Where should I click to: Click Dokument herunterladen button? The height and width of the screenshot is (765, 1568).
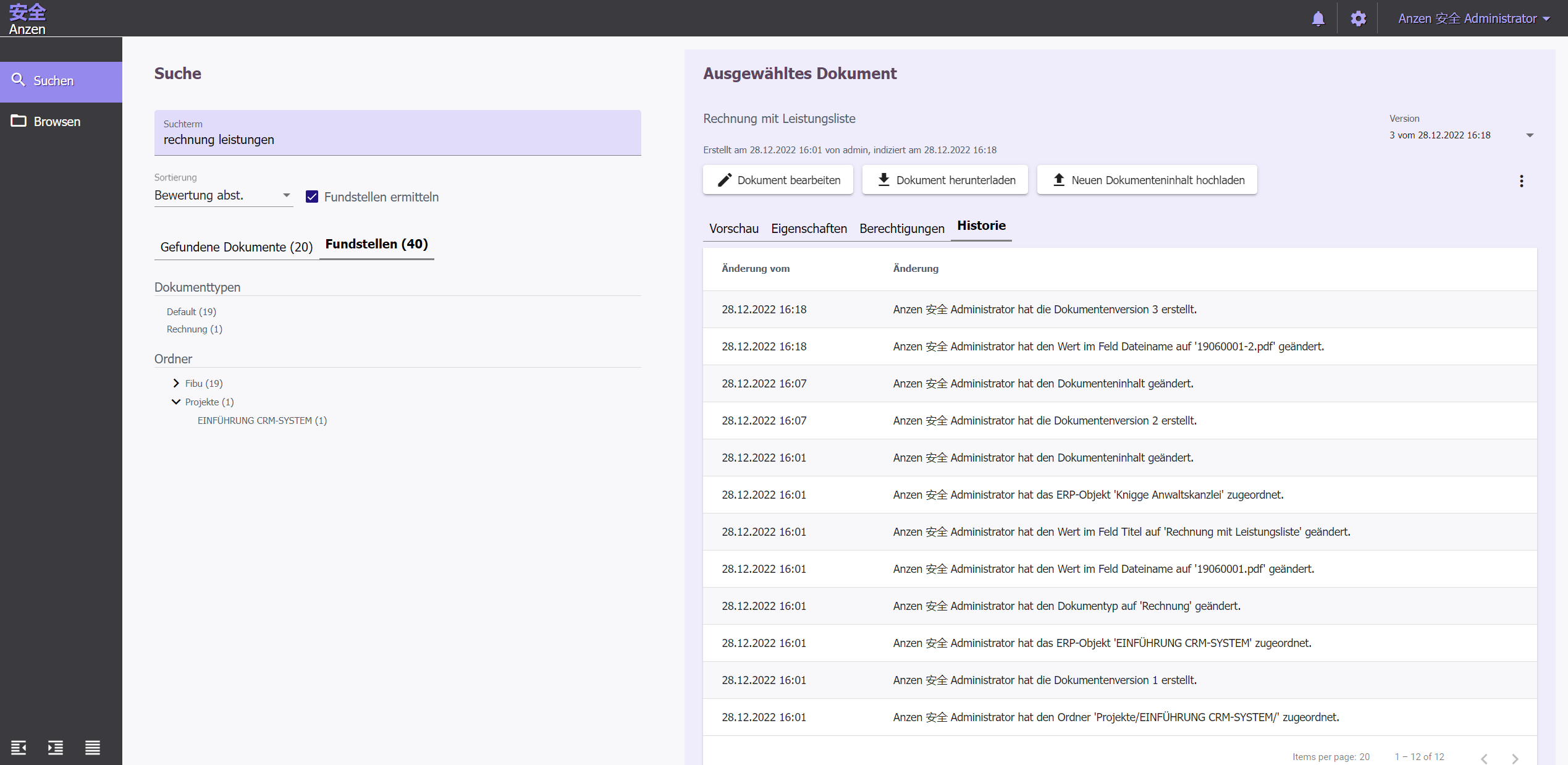click(x=945, y=180)
